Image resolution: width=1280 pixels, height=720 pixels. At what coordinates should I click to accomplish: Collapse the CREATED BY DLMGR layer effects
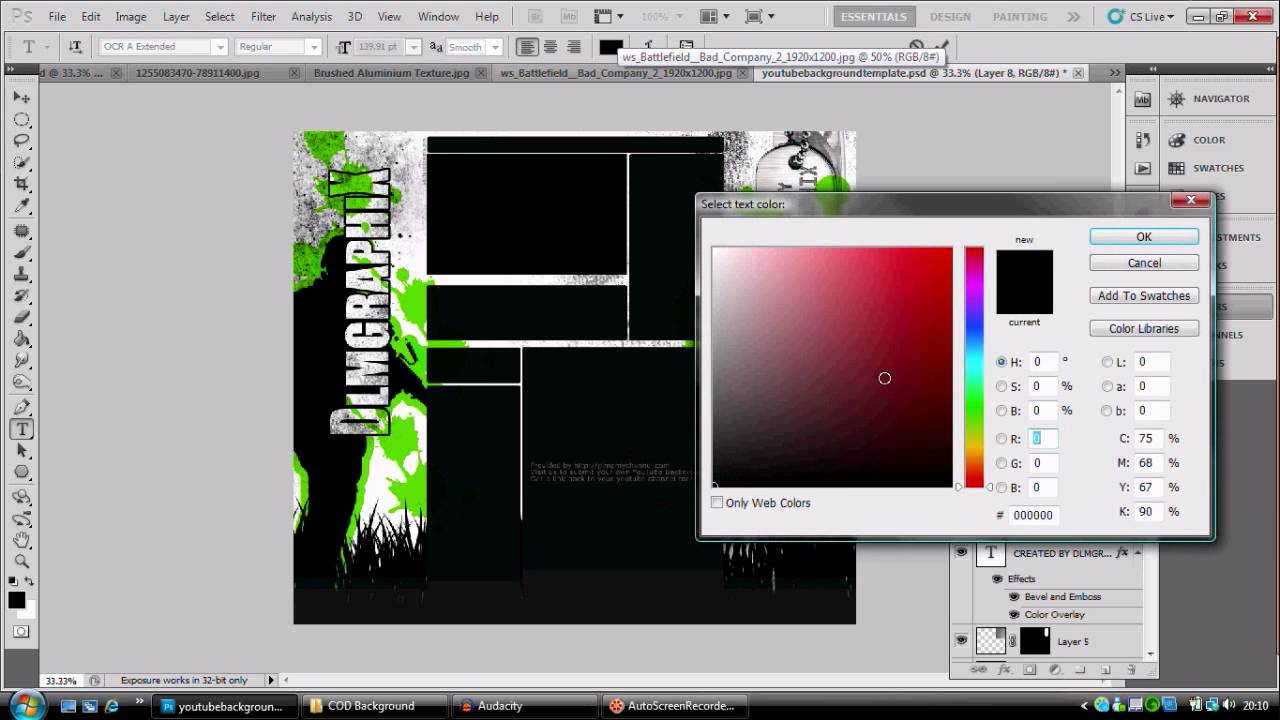(x=1137, y=553)
